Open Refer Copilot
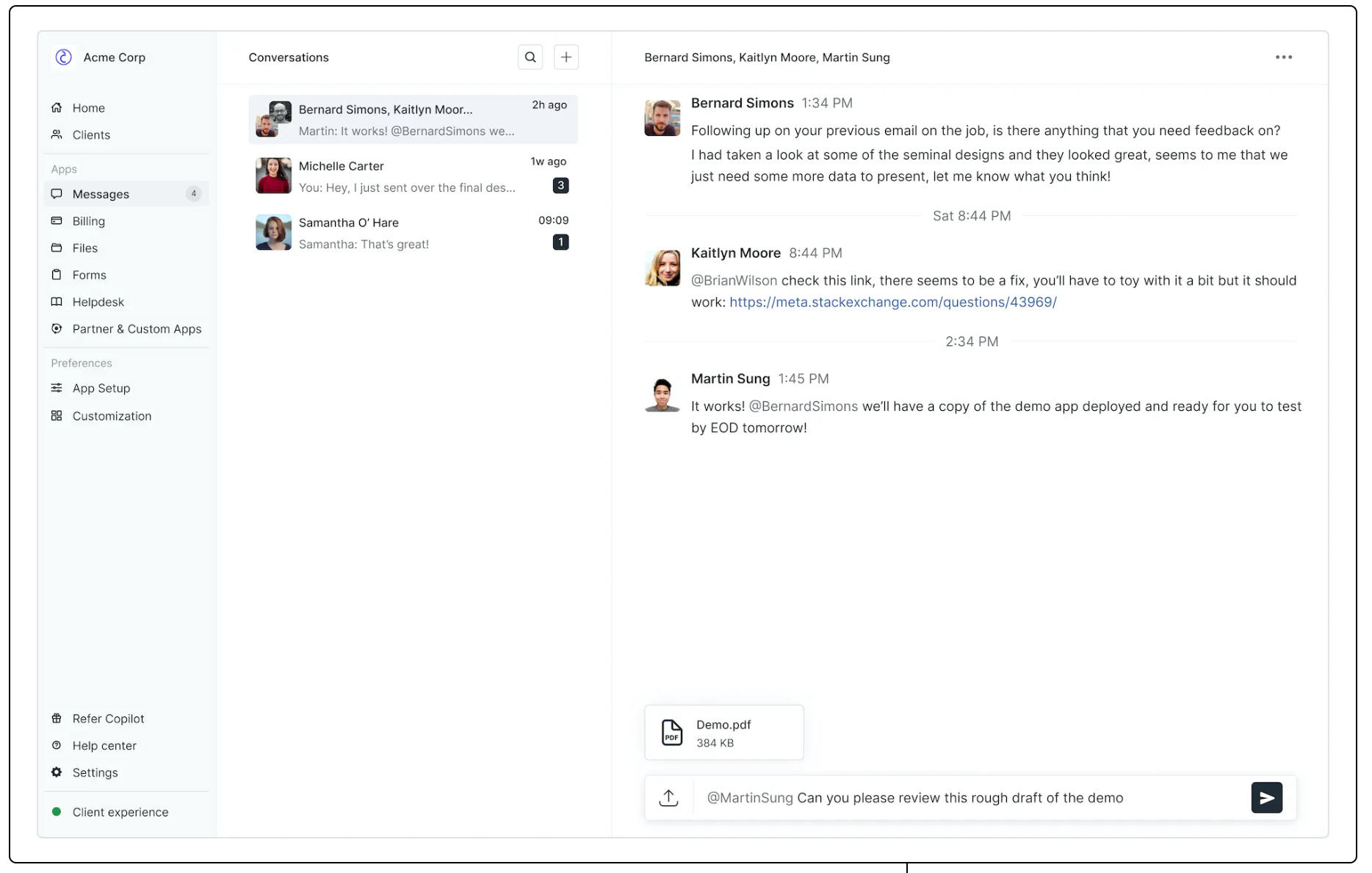This screenshot has height=873, width=1372. (x=107, y=718)
